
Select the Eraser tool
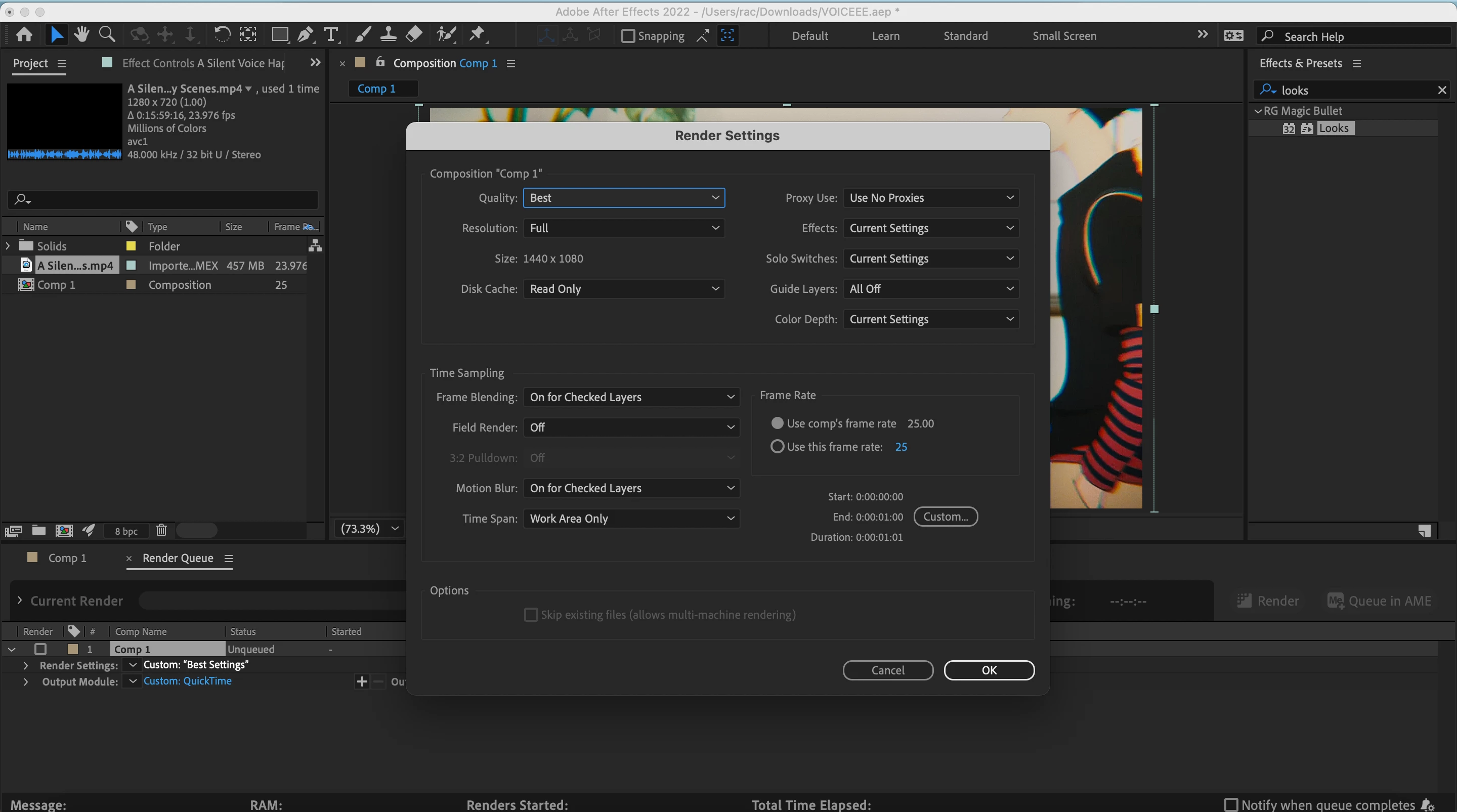click(x=414, y=35)
